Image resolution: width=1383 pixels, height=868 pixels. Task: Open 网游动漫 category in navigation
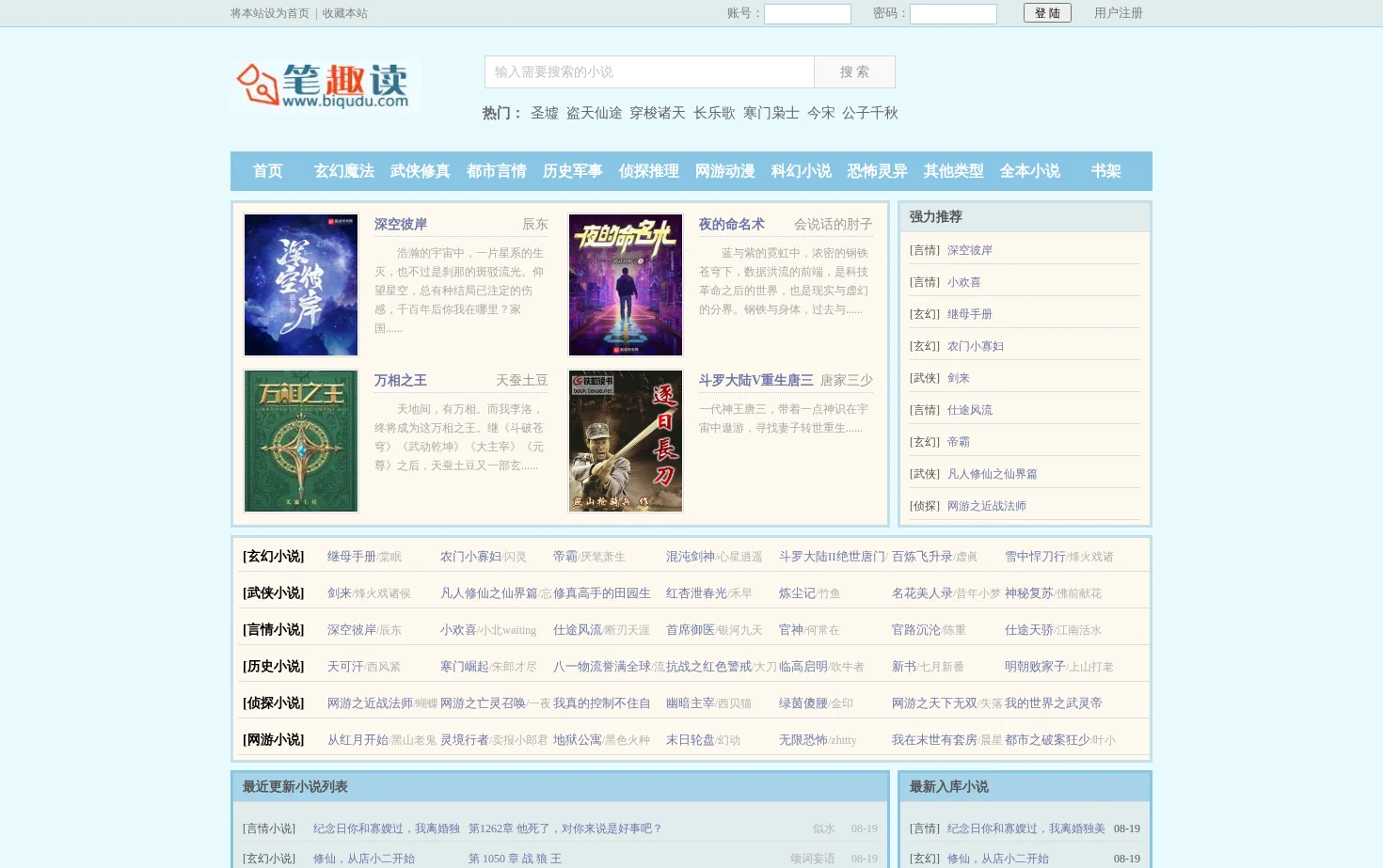[725, 171]
